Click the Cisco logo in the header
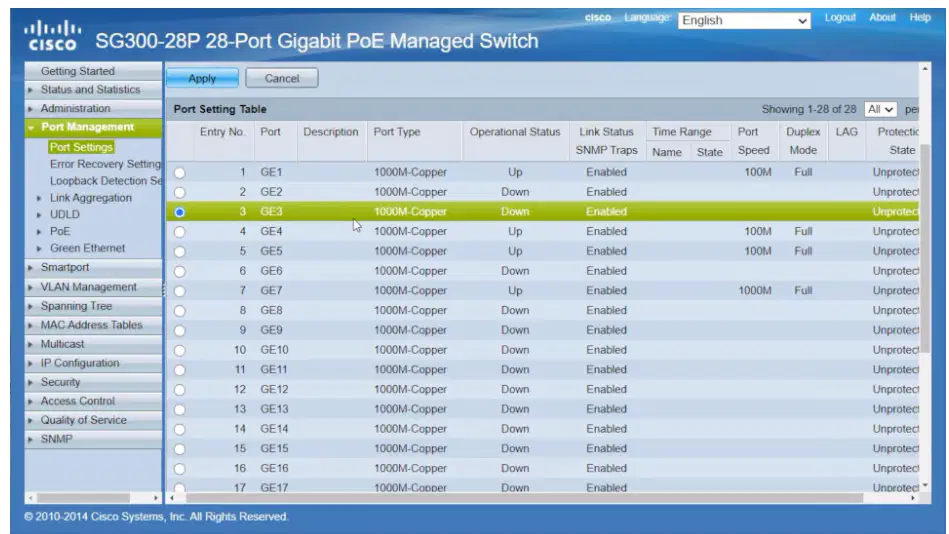Viewport: 949px width, 534px height. tap(53, 35)
